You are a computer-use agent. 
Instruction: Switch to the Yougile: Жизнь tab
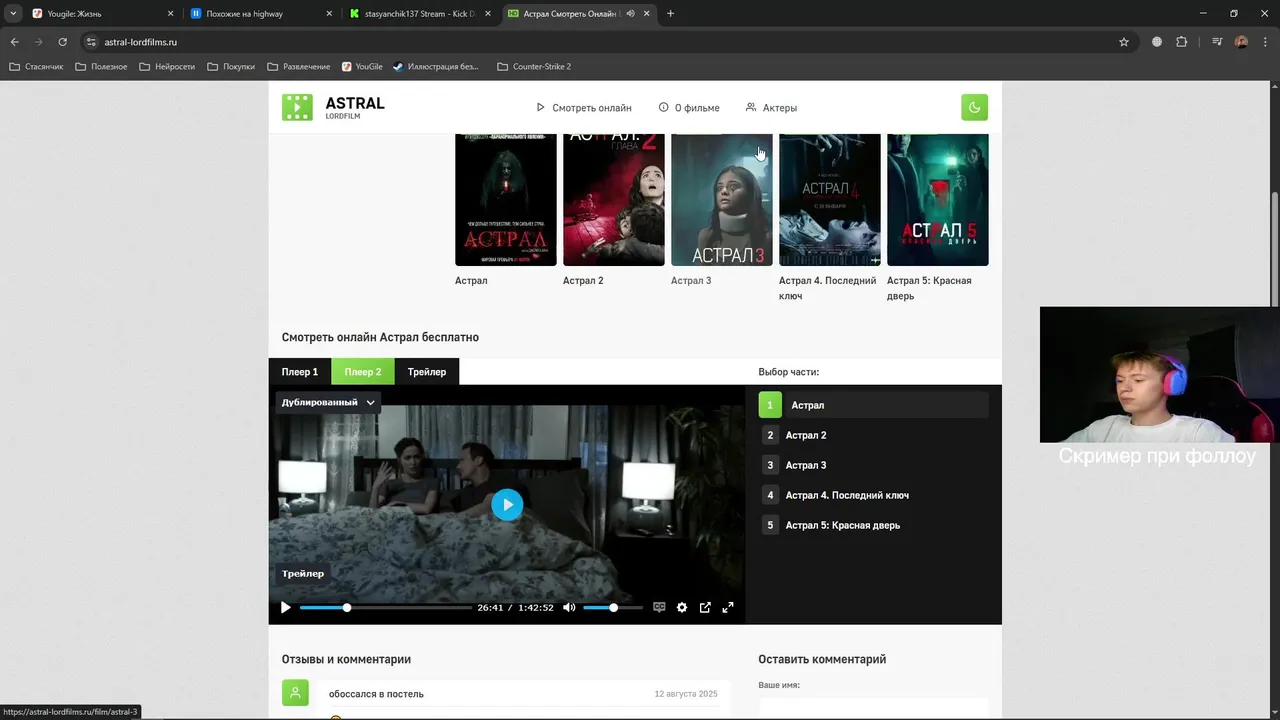click(103, 14)
